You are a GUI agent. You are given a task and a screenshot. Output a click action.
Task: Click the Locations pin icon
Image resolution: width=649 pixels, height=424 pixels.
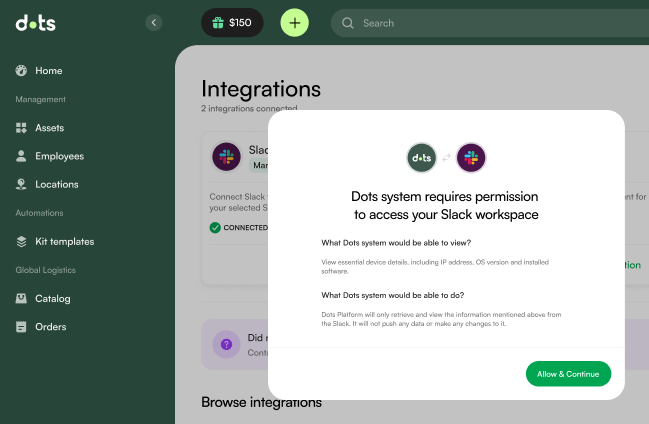(x=21, y=184)
